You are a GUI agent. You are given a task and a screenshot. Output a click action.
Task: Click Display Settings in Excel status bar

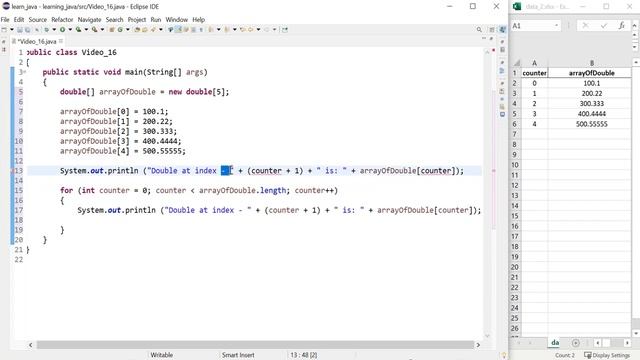[607, 355]
